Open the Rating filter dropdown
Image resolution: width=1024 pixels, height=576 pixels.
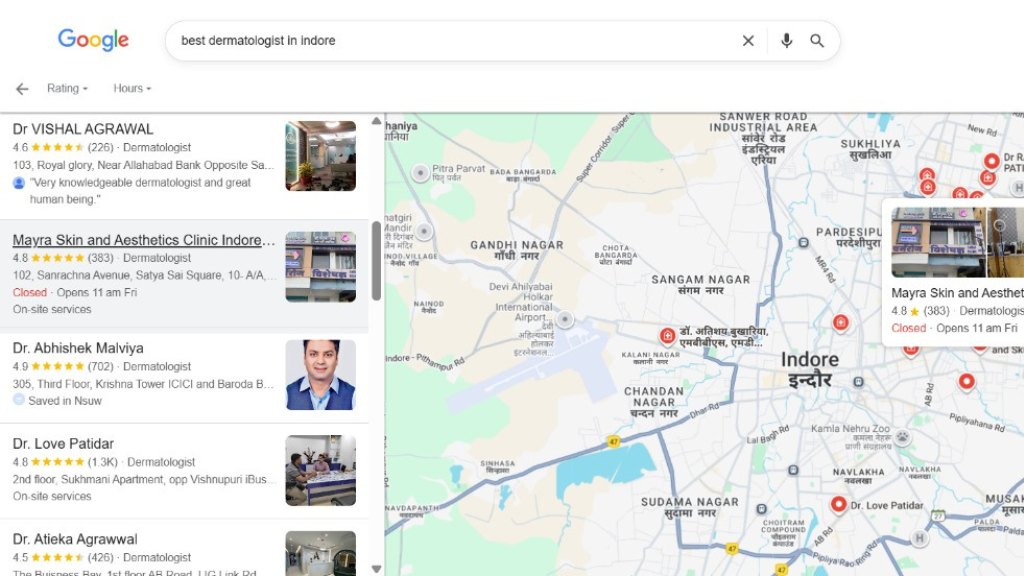[67, 89]
